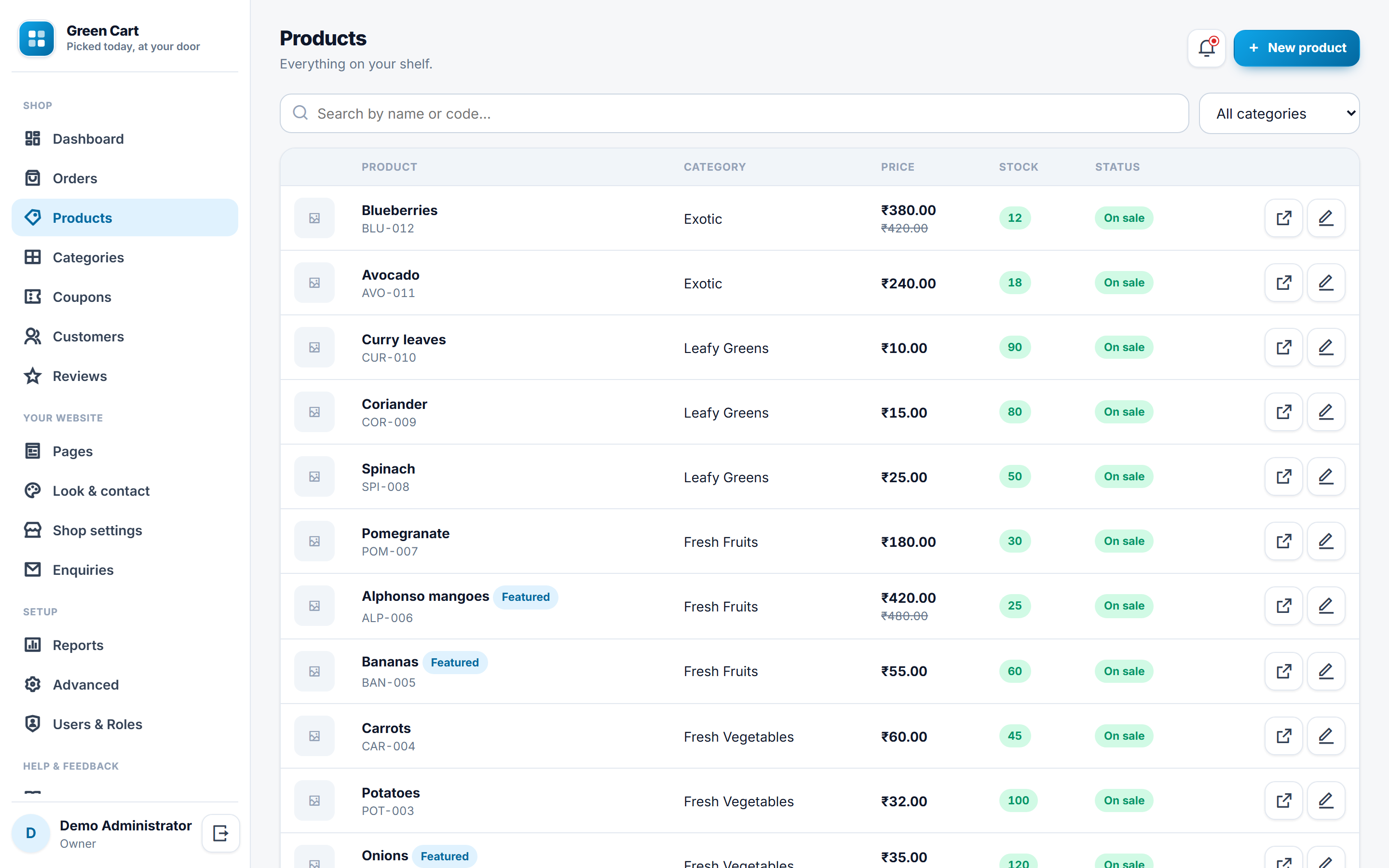The height and width of the screenshot is (868, 1389).
Task: Open Look & contact settings
Action: coord(124,491)
